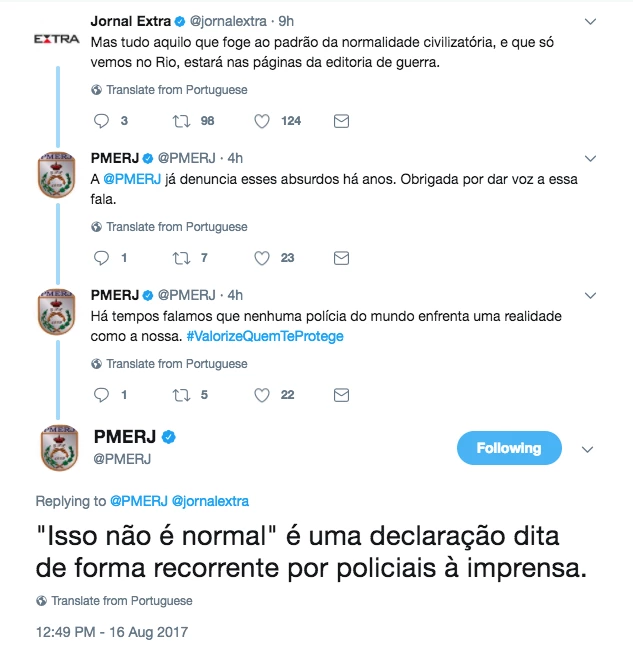
Task: Expand options on Jornal Extra tweet
Action: (x=590, y=21)
